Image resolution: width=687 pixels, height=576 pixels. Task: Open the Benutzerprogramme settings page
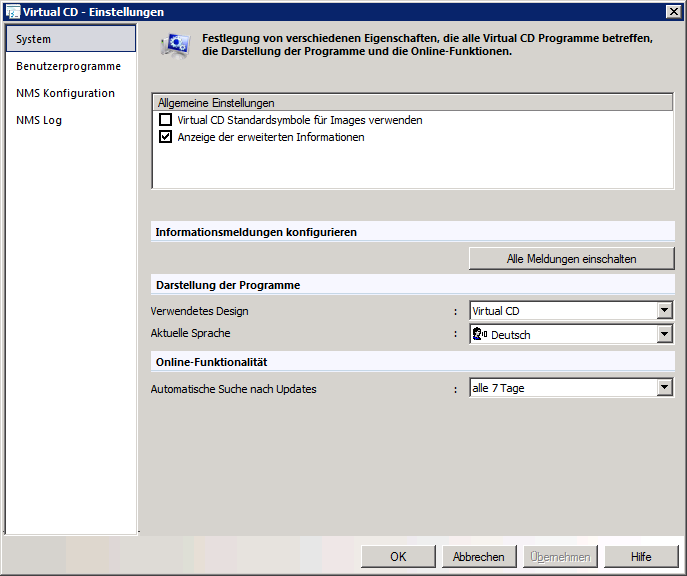[x=68, y=66]
